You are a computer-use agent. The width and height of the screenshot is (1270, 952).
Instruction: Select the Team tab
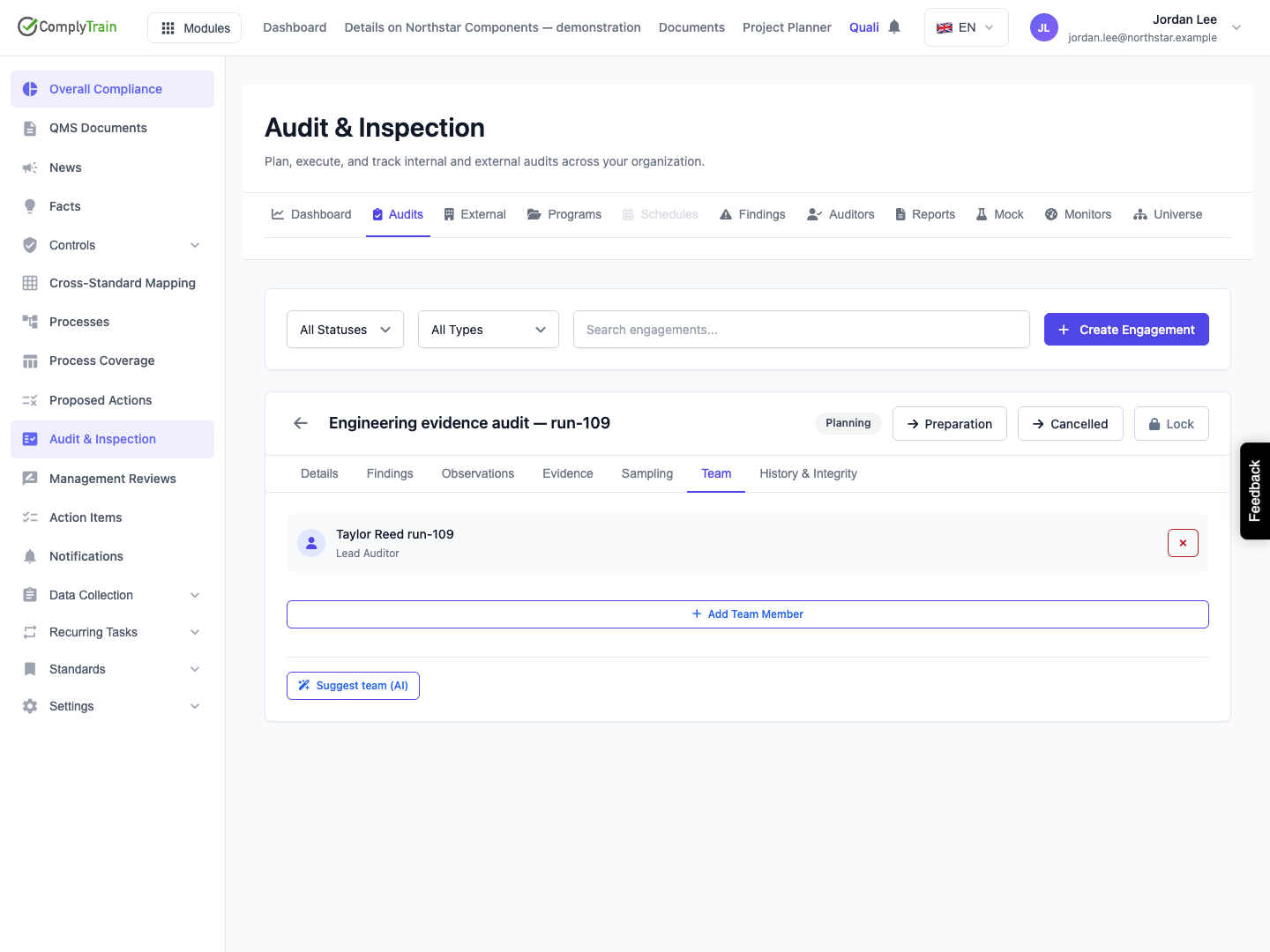(x=716, y=473)
